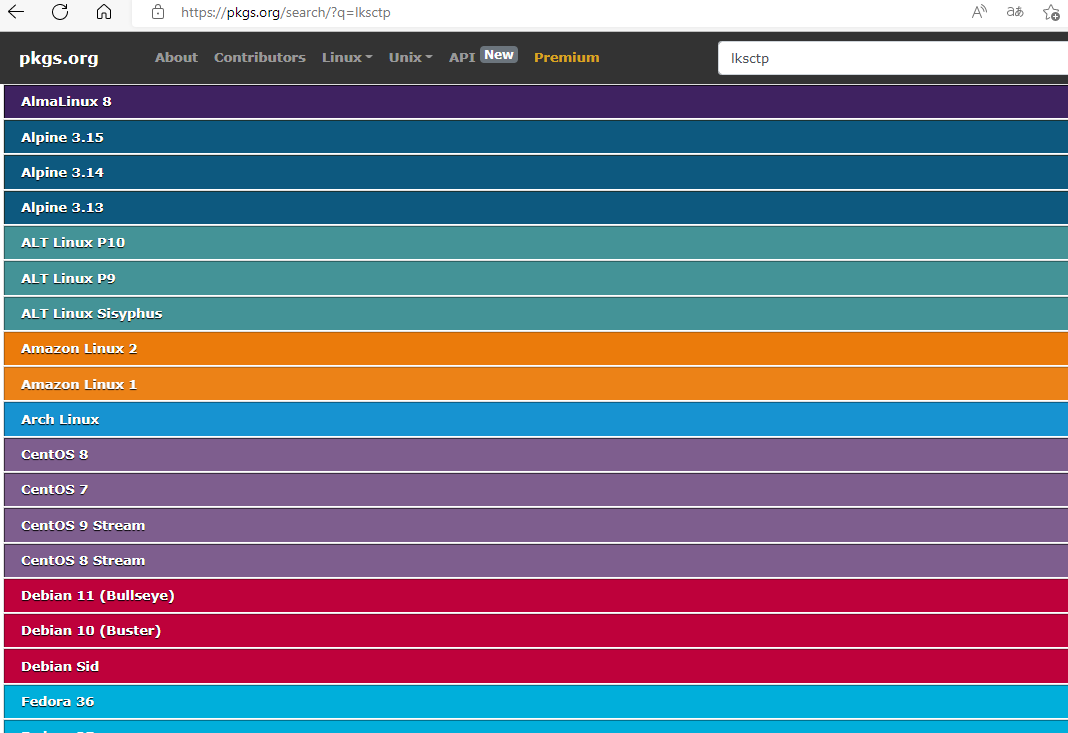Open the CentOS 7 row
This screenshot has width=1068, height=733.
tap(536, 490)
